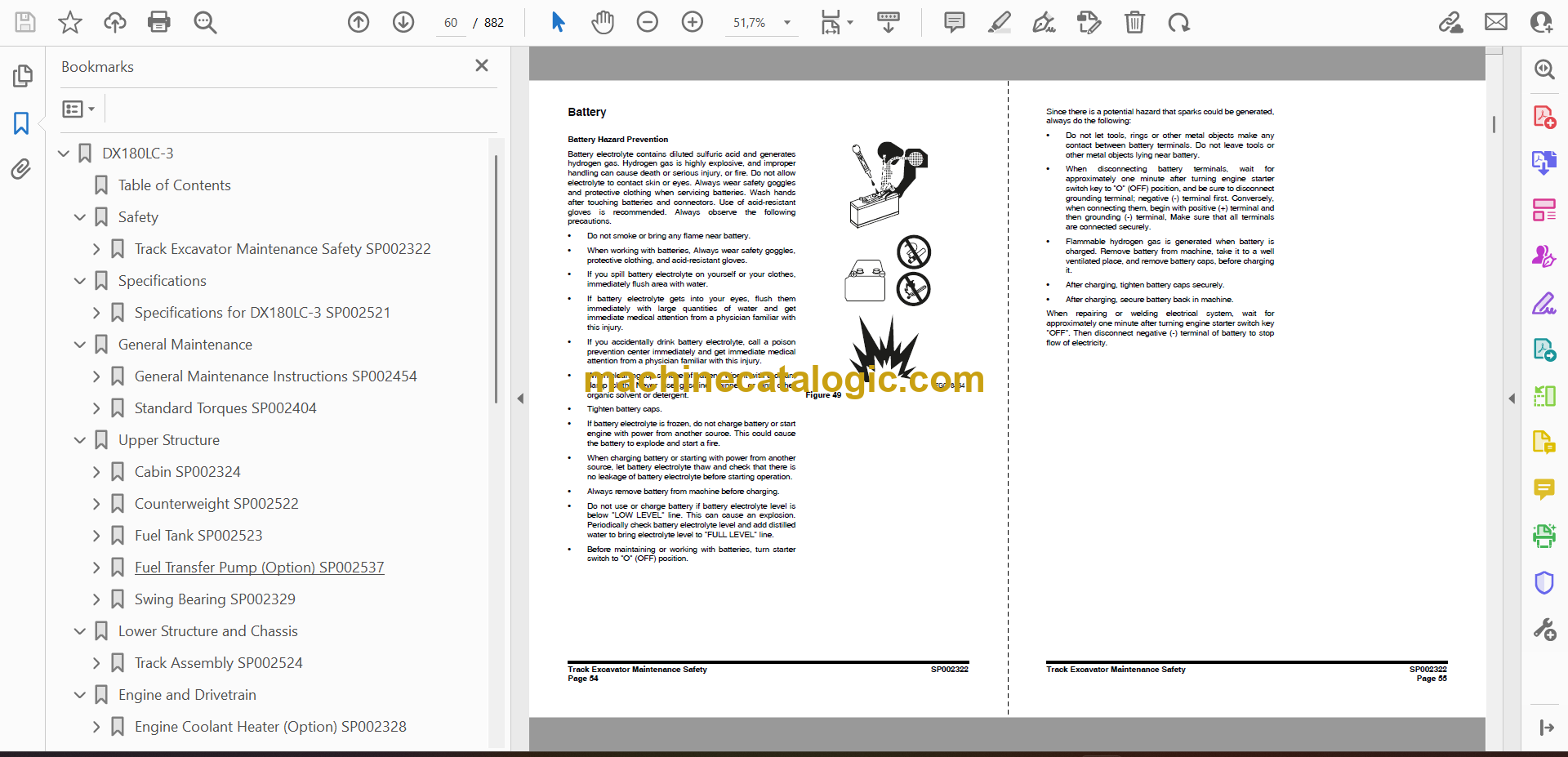Expand Track Excavator Maintenance Safety SP002322

[96, 249]
